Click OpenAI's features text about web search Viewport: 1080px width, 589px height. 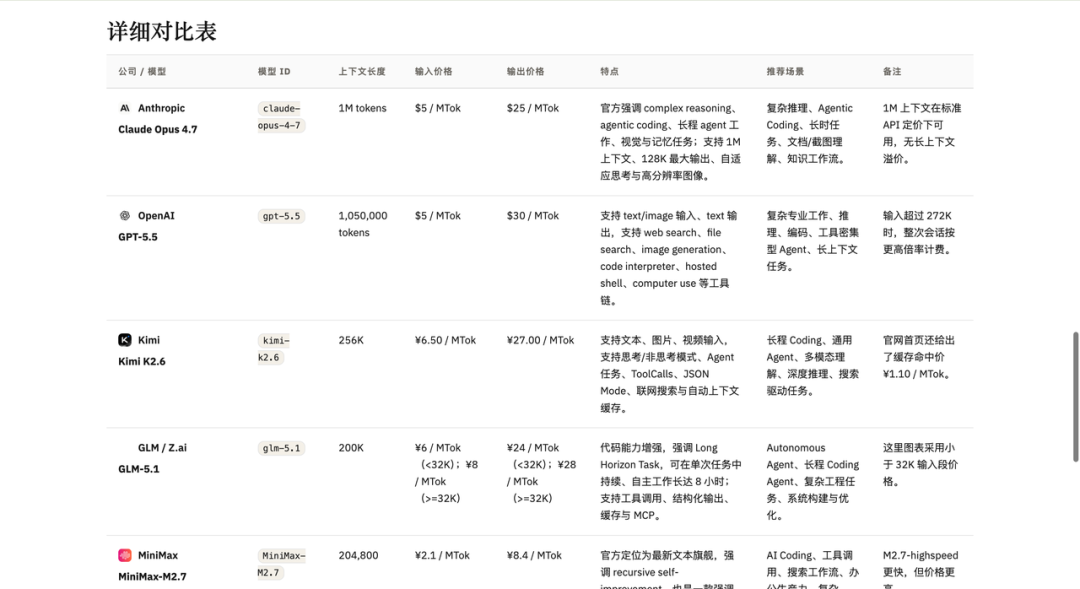[x=669, y=258]
